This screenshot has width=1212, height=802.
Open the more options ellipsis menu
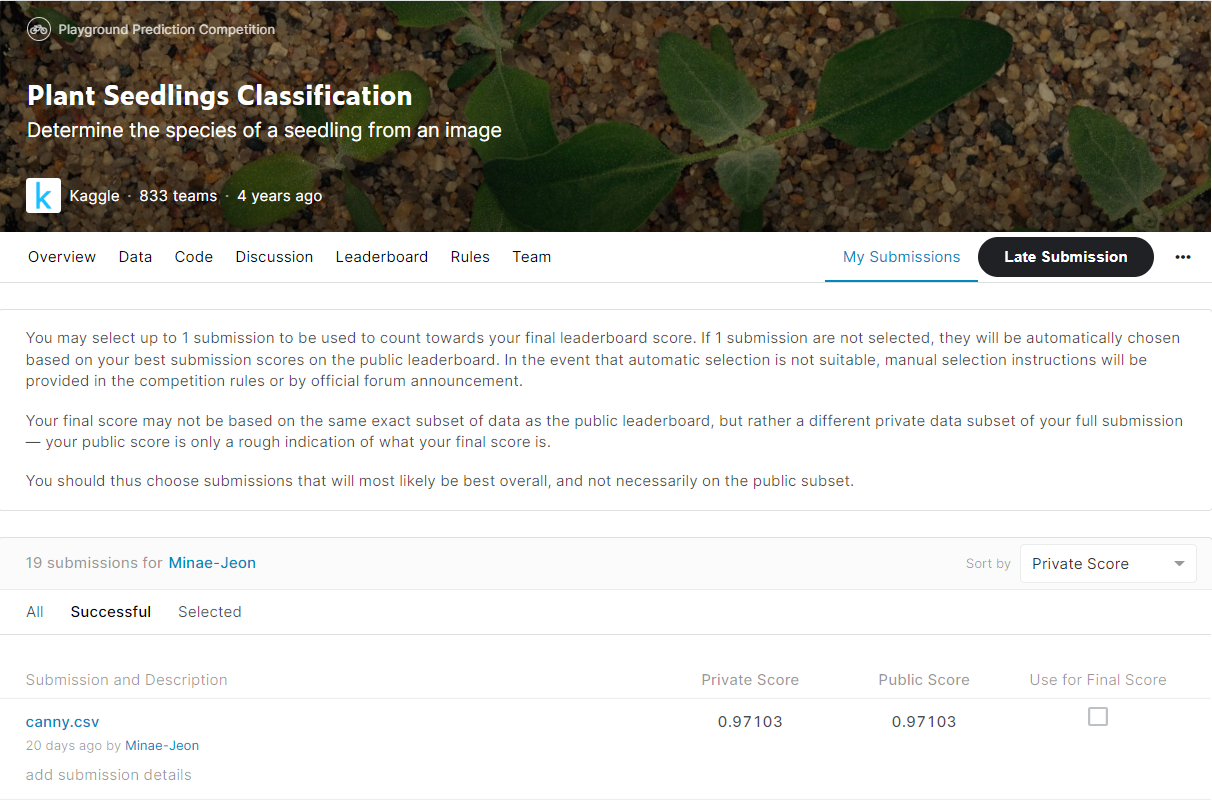[x=1183, y=257]
